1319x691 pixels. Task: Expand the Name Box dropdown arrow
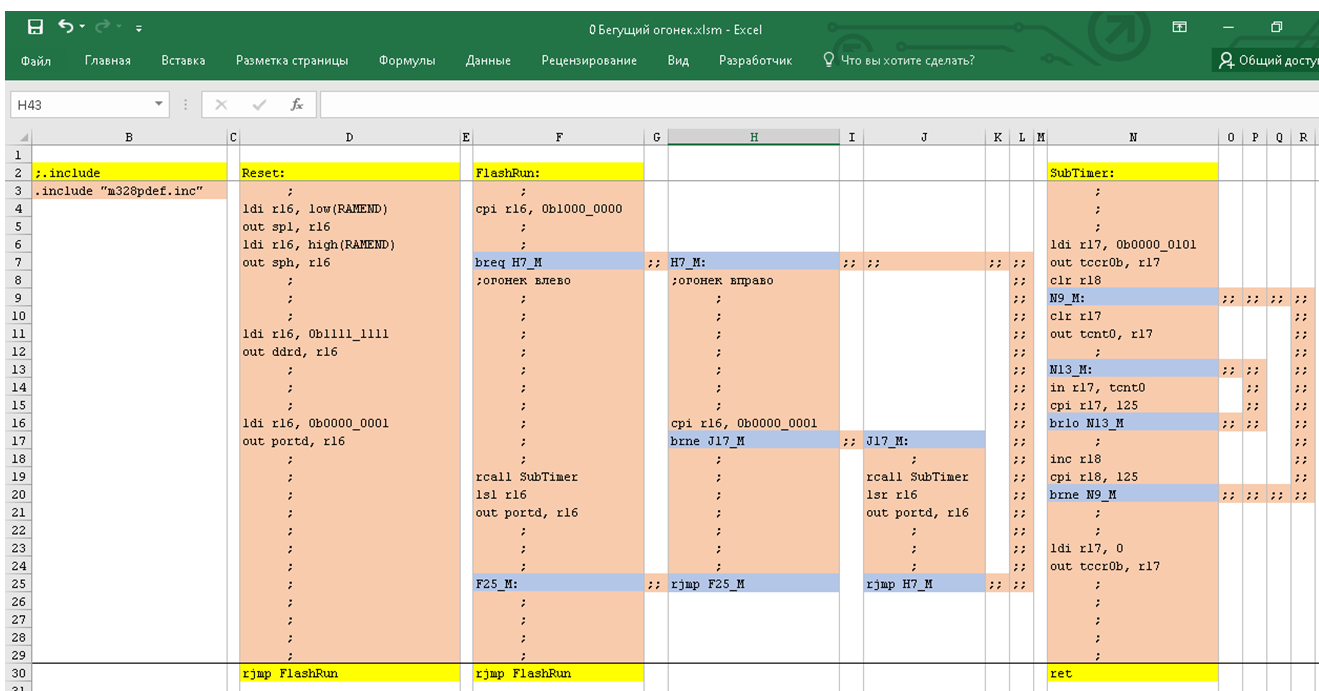point(159,104)
